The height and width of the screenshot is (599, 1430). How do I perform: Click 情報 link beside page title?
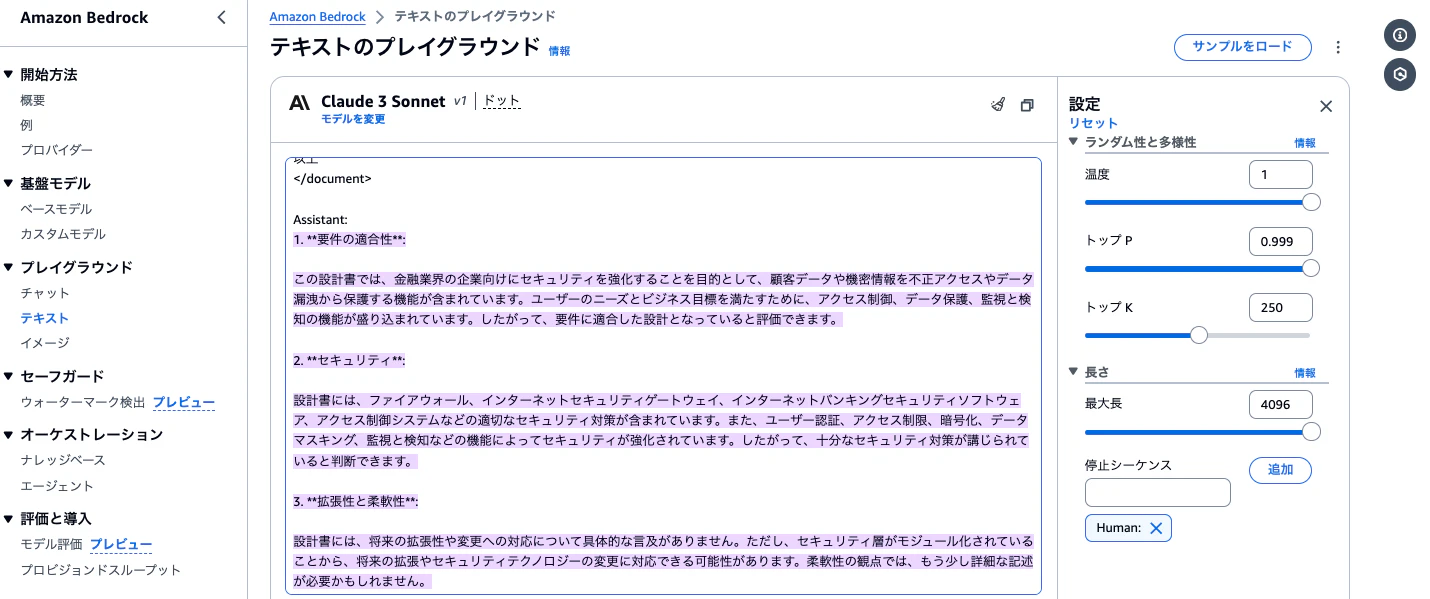click(x=560, y=51)
